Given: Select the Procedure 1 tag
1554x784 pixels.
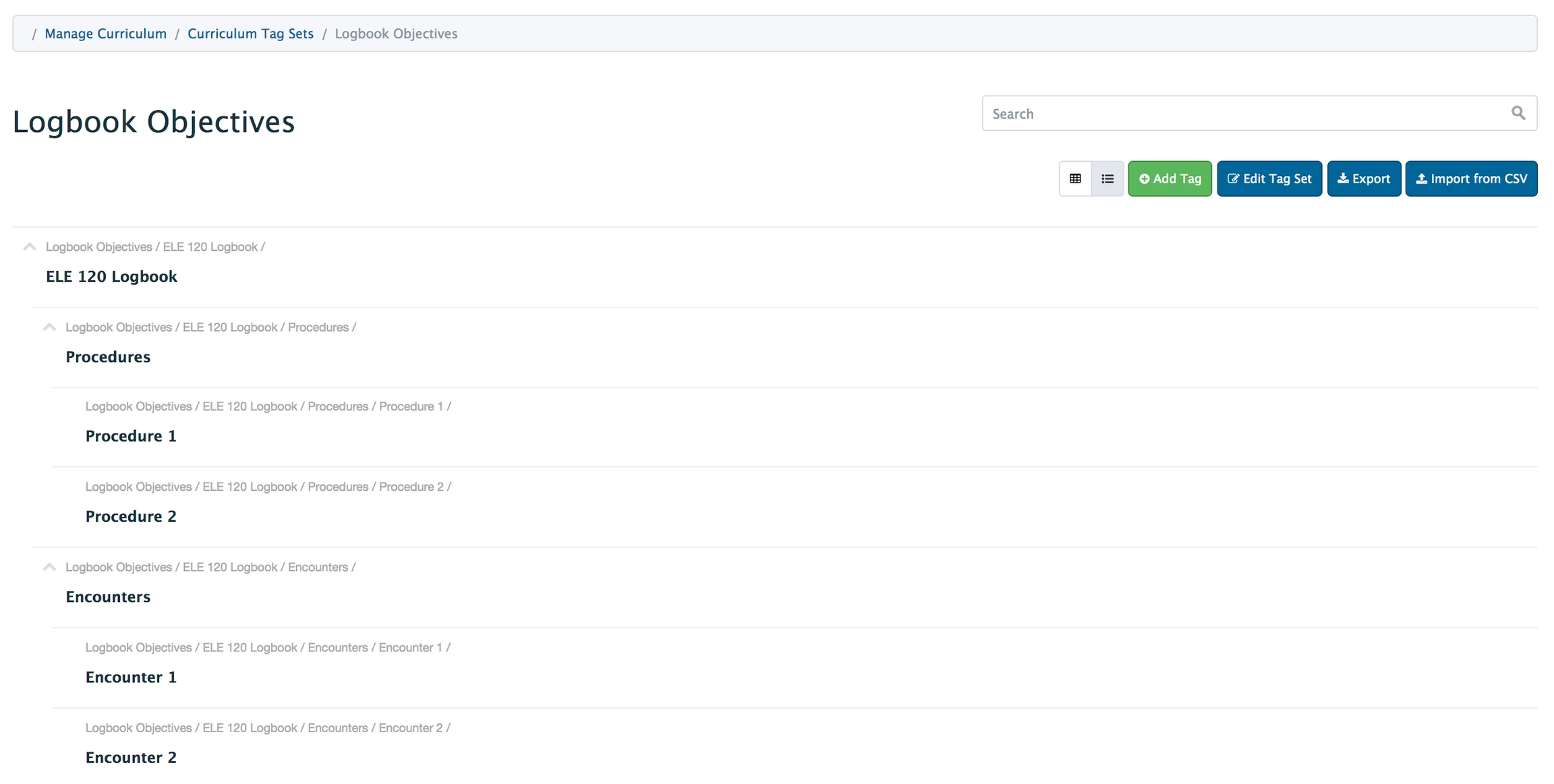Looking at the screenshot, I should (131, 436).
